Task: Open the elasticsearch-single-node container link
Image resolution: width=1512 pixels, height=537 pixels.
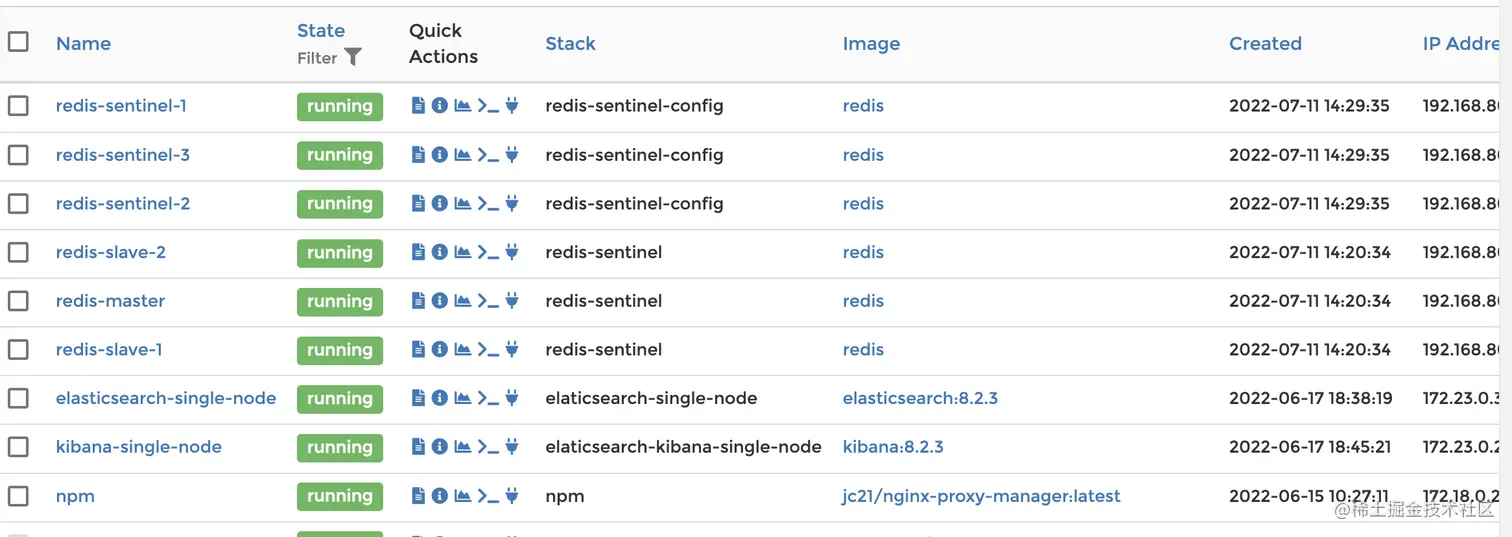Action: (x=166, y=398)
